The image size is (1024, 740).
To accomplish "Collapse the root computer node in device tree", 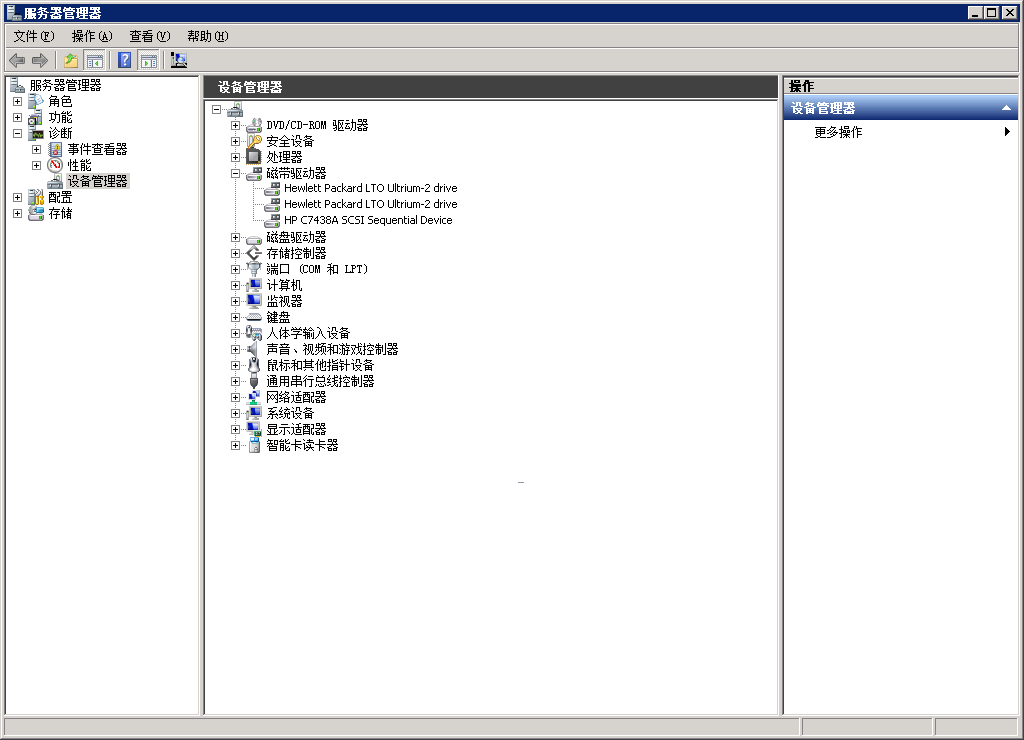I will point(217,110).
